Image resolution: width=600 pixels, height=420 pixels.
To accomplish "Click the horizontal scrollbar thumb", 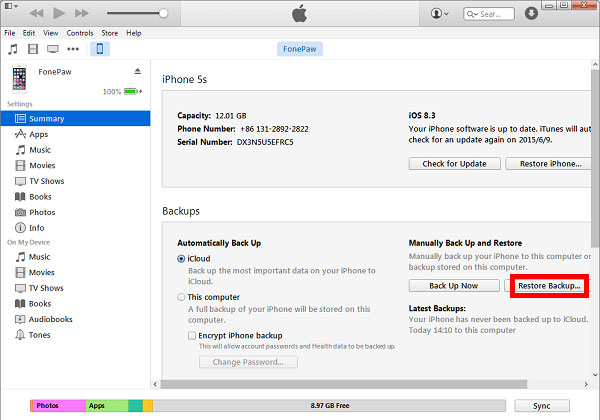I will click(344, 384).
